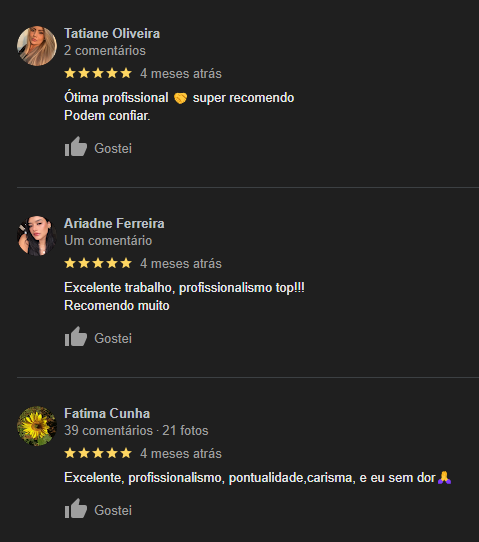Click the five-star rating on Ariadne Ferreira's review
The width and height of the screenshot is (479, 542).
[x=98, y=263]
